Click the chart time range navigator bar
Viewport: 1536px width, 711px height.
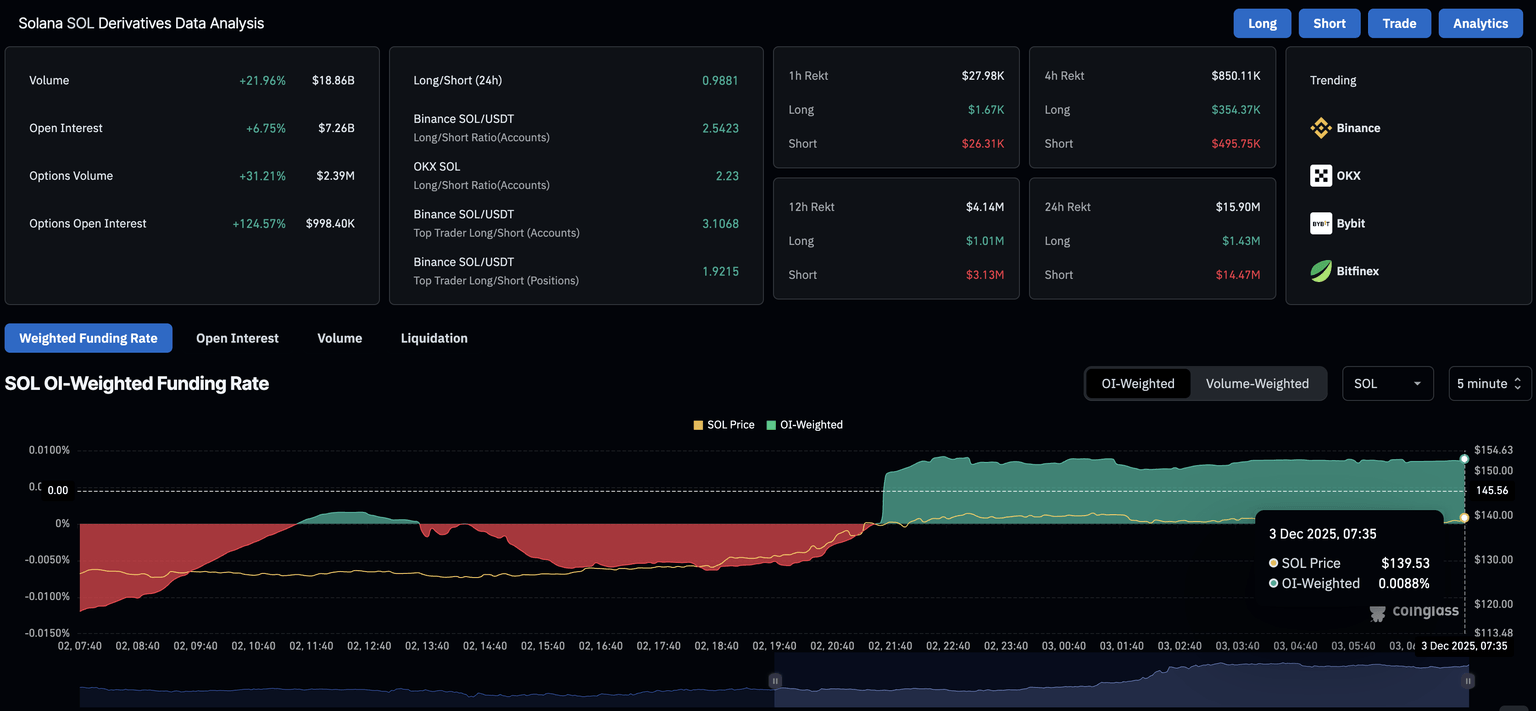(1120, 682)
